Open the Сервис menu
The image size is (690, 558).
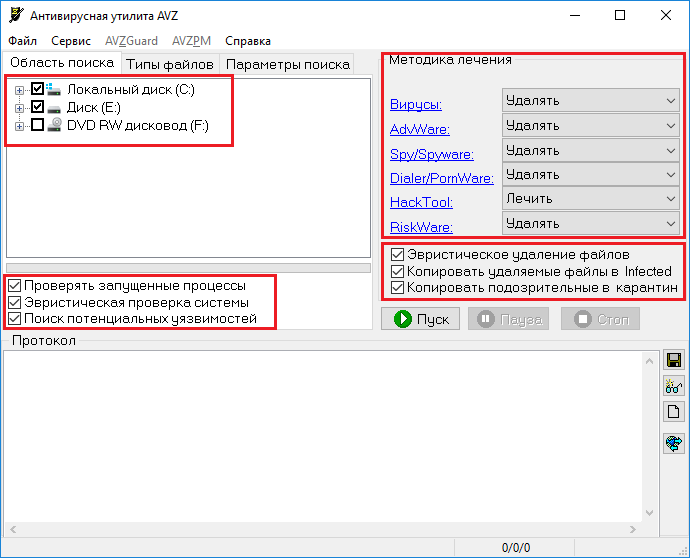click(71, 41)
